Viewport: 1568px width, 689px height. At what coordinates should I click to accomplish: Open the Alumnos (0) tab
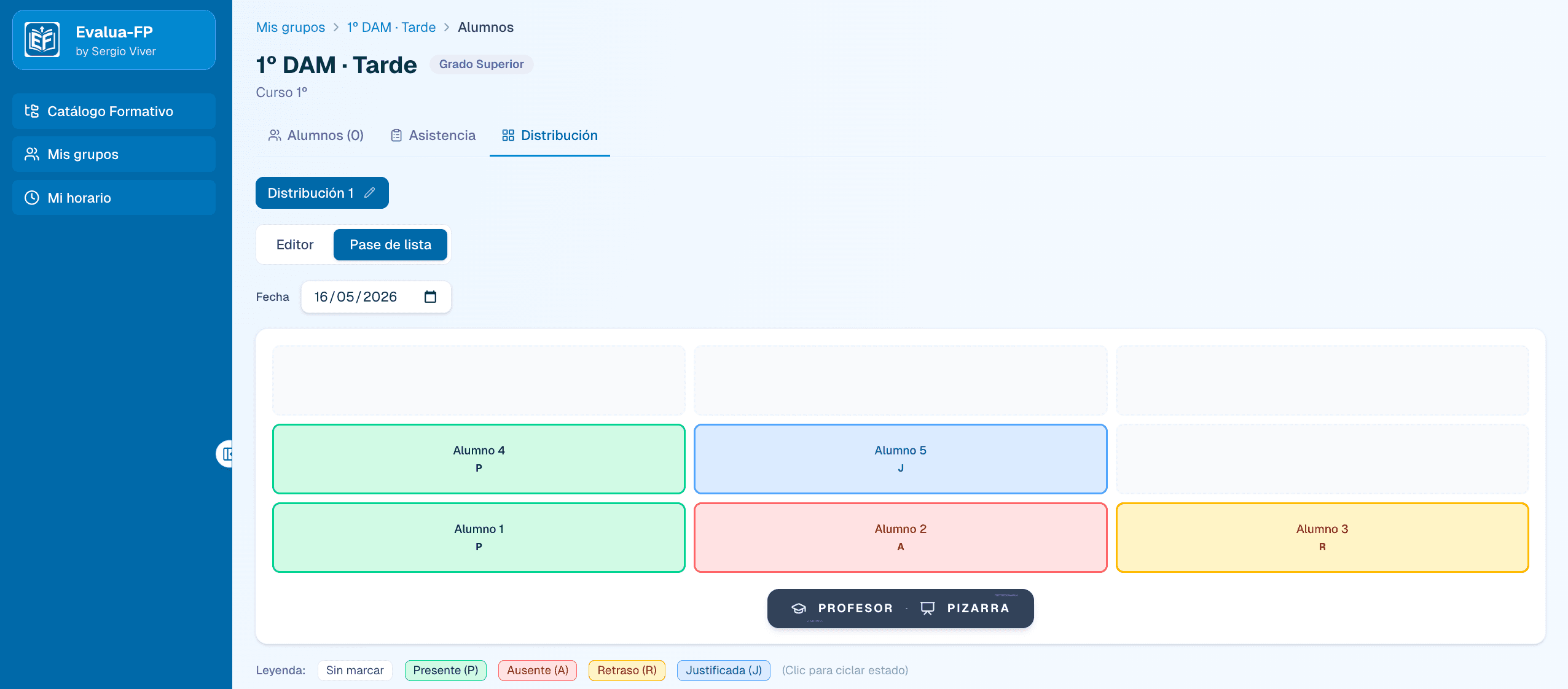click(316, 135)
